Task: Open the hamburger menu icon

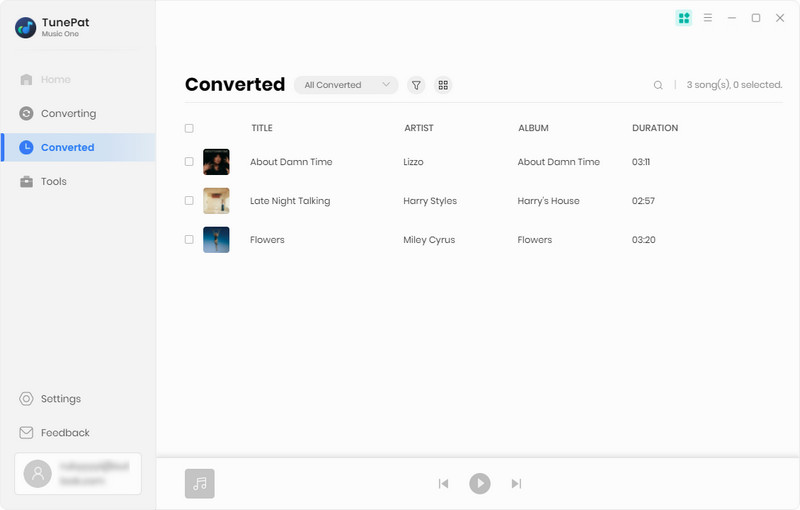Action: point(708,18)
